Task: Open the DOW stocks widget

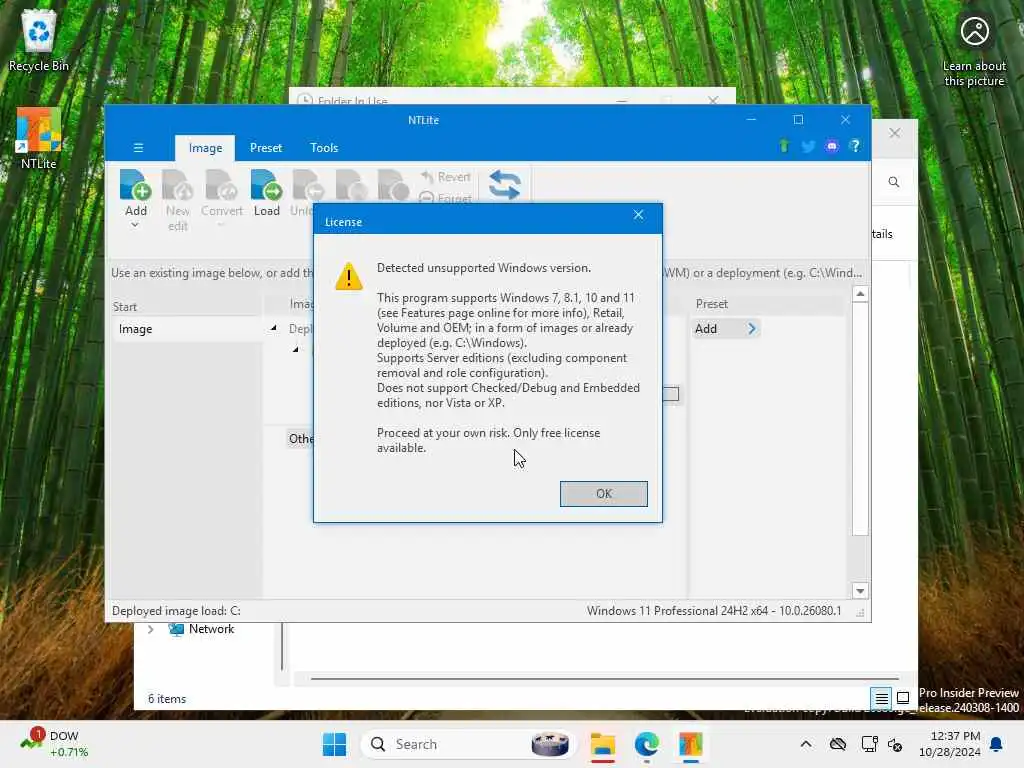Action: (54, 744)
